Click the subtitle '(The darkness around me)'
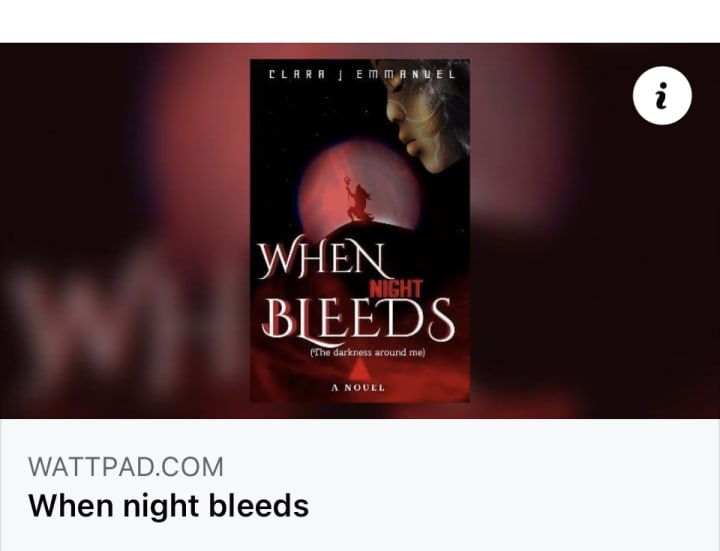 [x=368, y=353]
